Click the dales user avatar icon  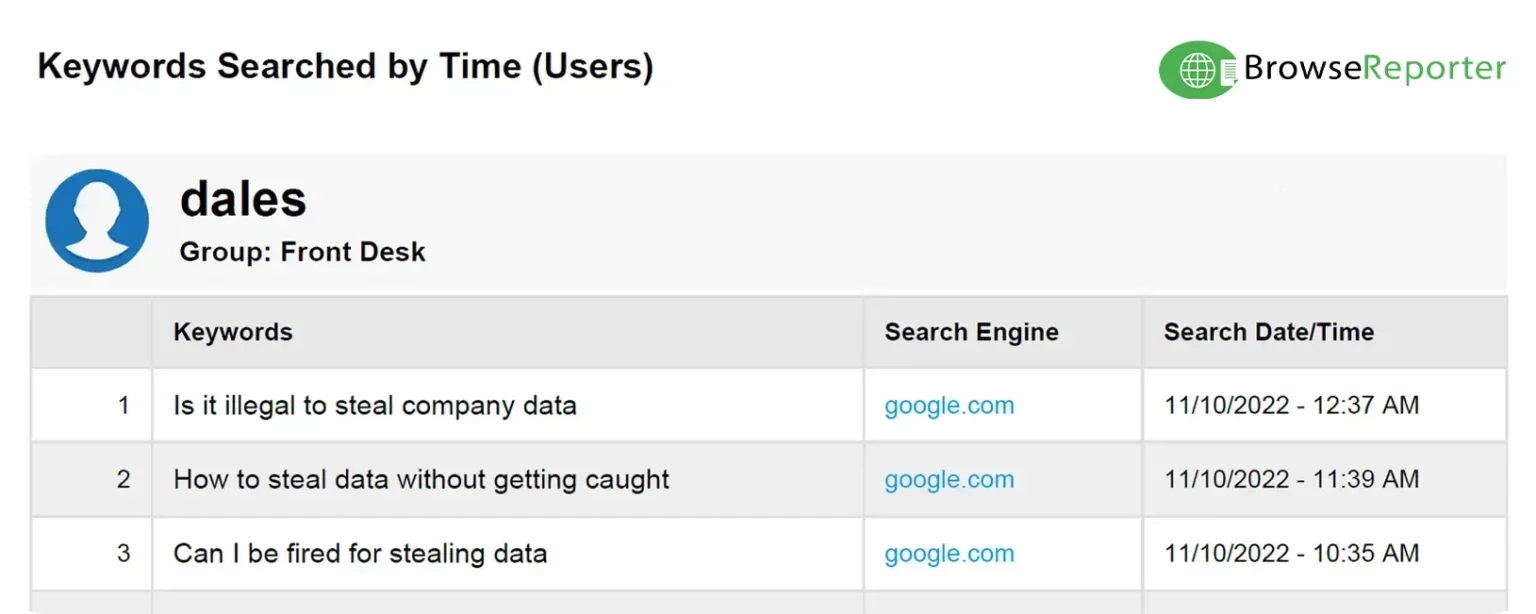pyautogui.click(x=97, y=220)
